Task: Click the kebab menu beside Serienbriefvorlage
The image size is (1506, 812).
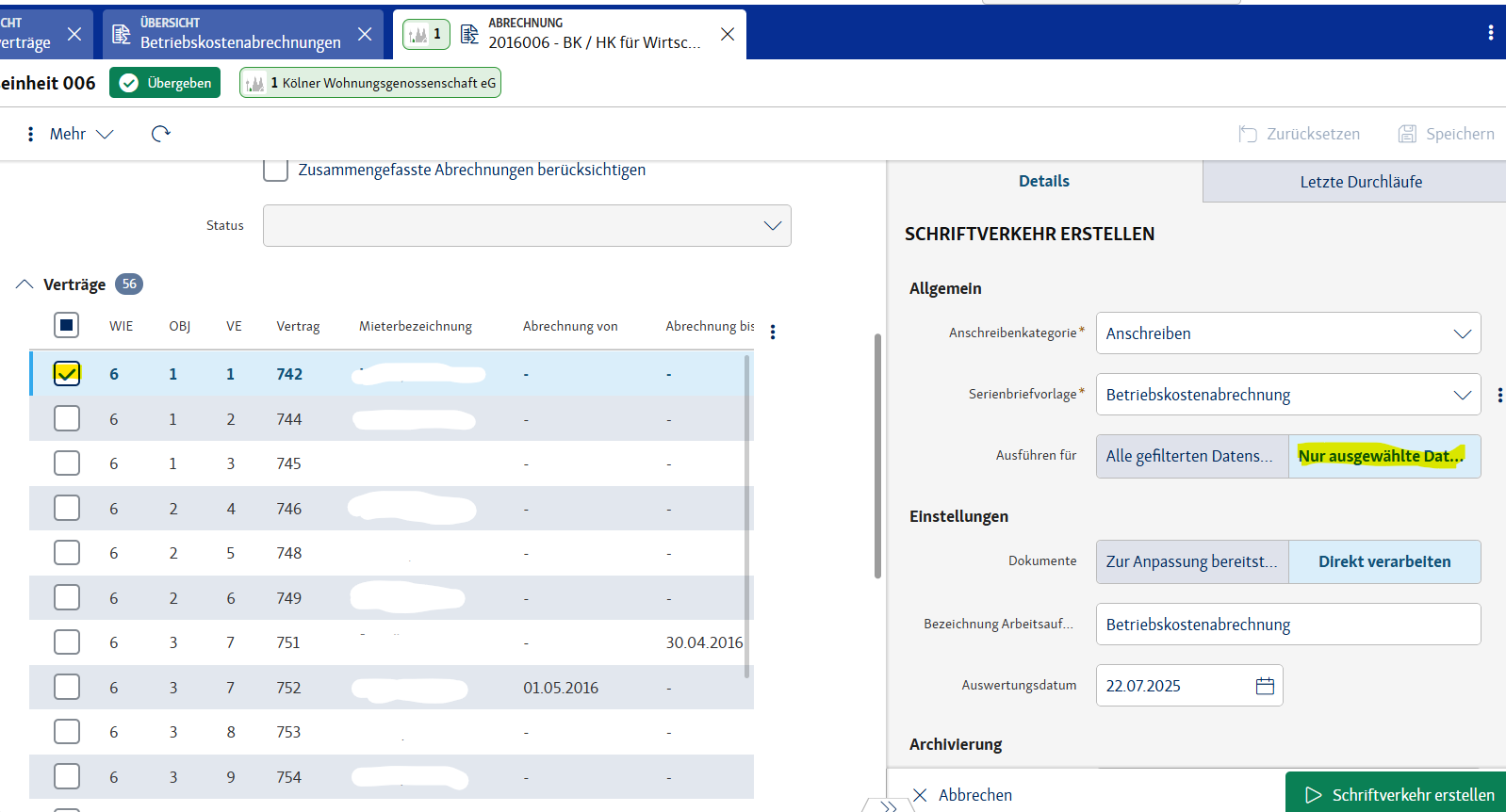Action: click(x=1499, y=395)
